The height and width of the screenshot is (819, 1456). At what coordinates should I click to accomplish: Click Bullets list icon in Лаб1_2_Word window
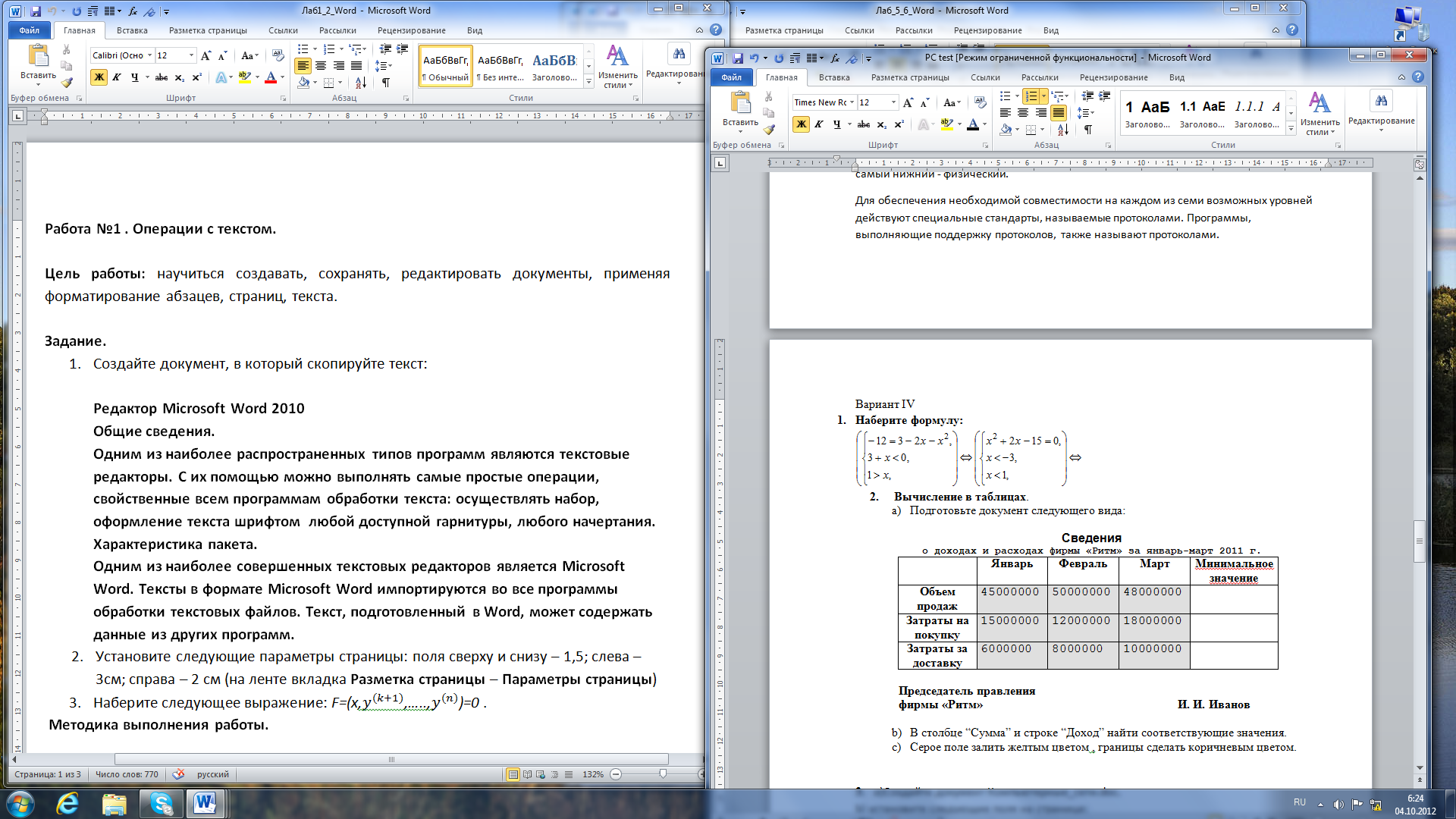pos(303,49)
